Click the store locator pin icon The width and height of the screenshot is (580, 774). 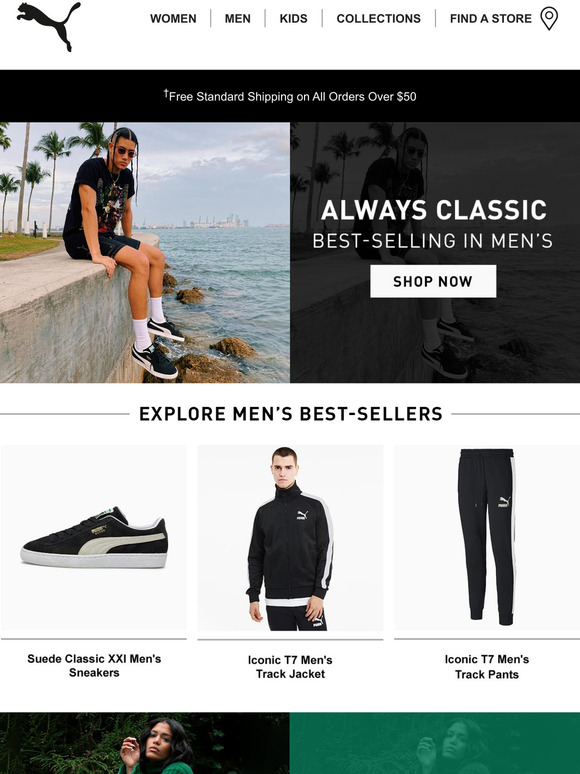549,19
